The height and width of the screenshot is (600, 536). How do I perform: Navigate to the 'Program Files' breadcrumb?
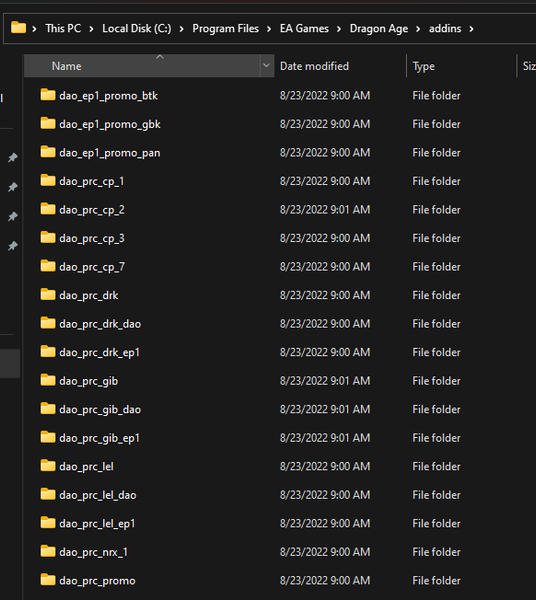point(225,29)
